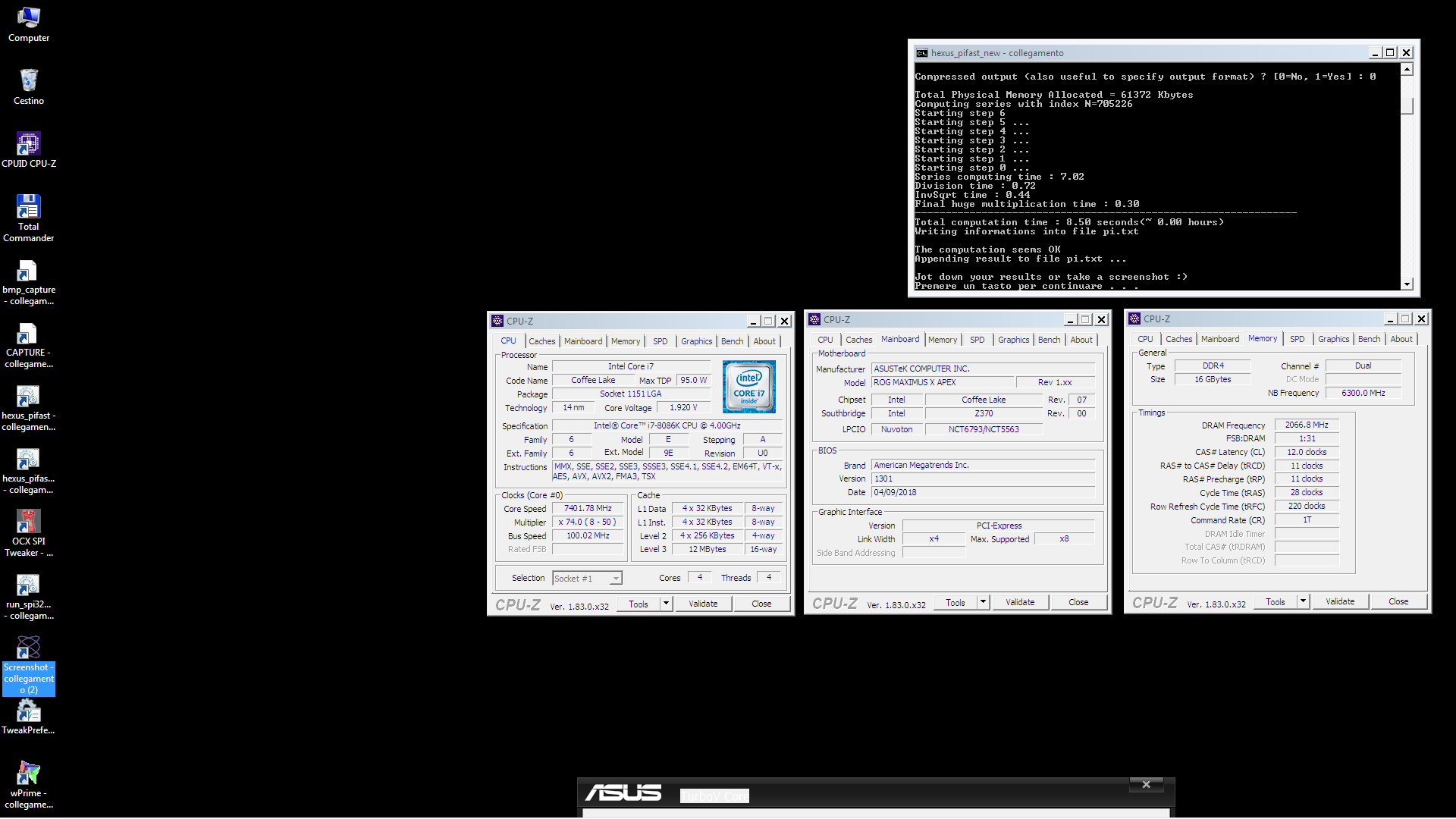The image size is (1456, 819).
Task: Select the bmp_capture shortcut icon
Action: pos(29,282)
